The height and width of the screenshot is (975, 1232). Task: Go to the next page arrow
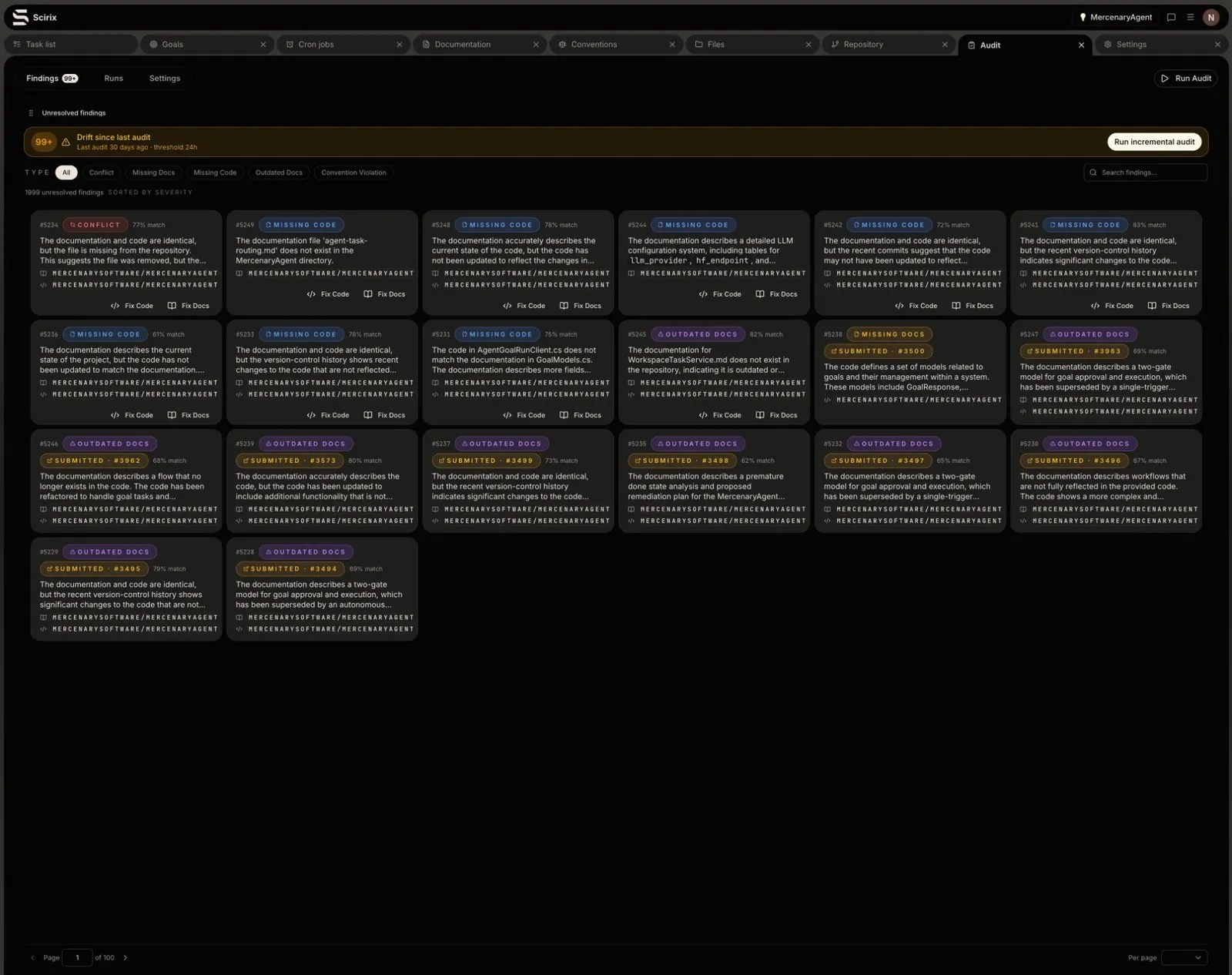126,958
